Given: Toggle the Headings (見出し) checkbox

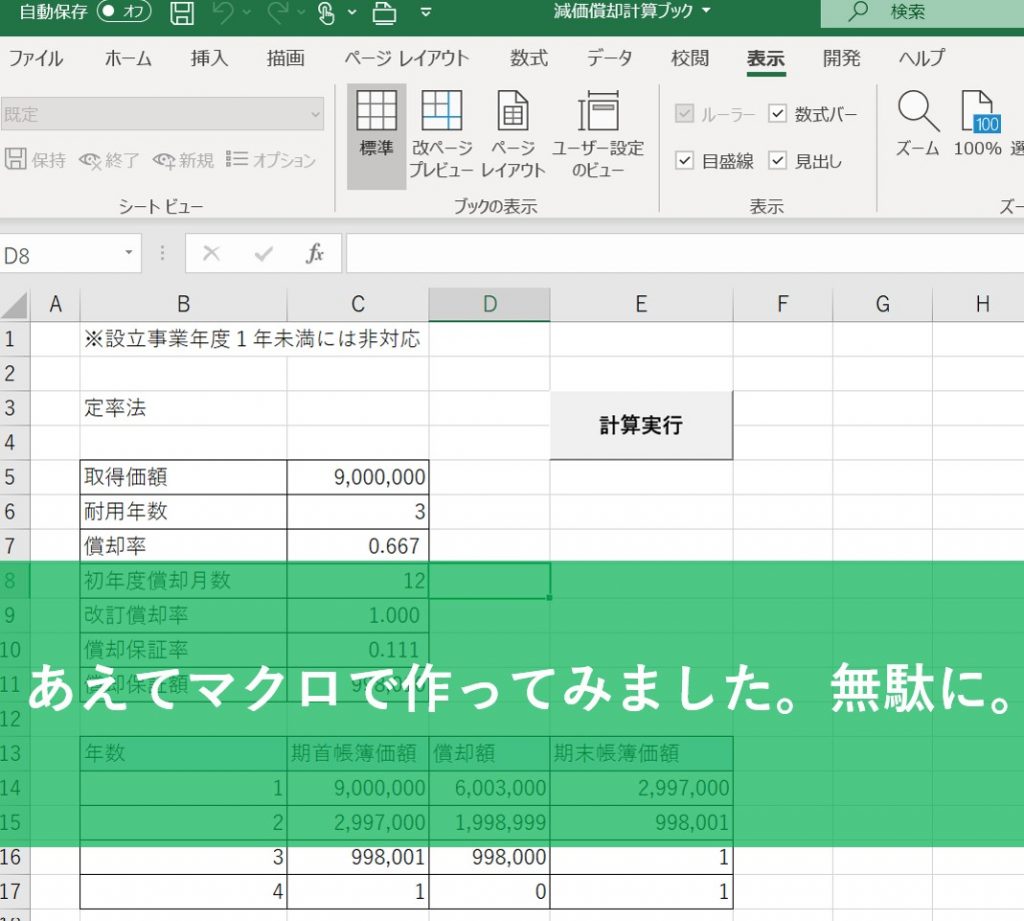Looking at the screenshot, I should (x=777, y=161).
